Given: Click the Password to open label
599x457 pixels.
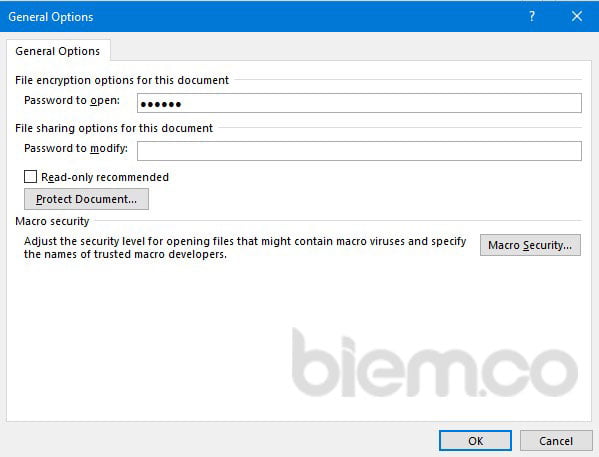Looking at the screenshot, I should click(72, 100).
